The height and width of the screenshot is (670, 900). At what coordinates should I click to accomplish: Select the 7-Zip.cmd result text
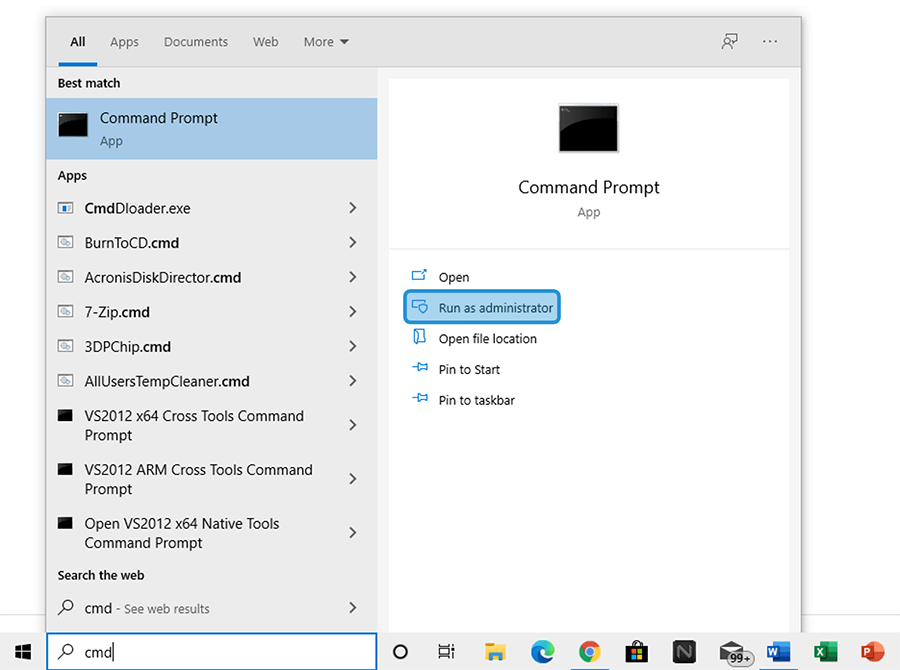coord(117,312)
